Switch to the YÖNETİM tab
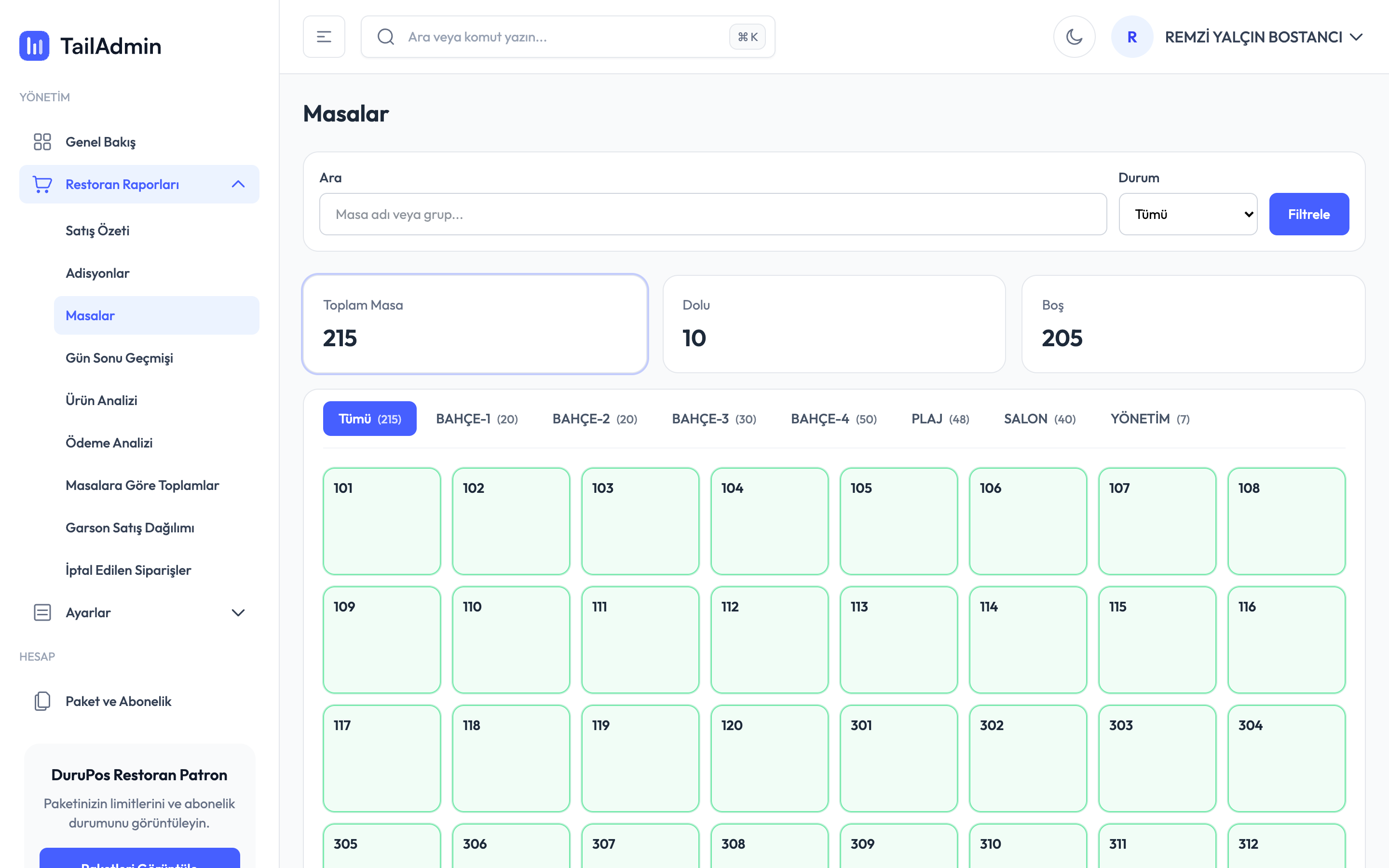The height and width of the screenshot is (868, 1389). (1150, 419)
